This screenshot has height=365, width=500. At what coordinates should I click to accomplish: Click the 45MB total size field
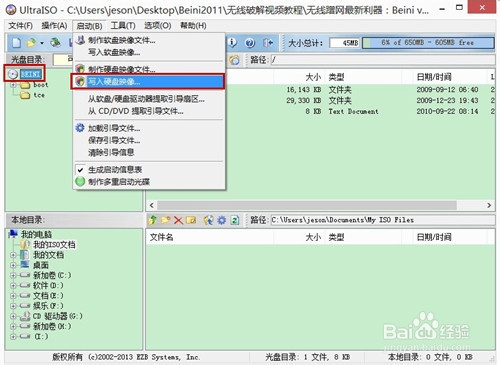[345, 43]
